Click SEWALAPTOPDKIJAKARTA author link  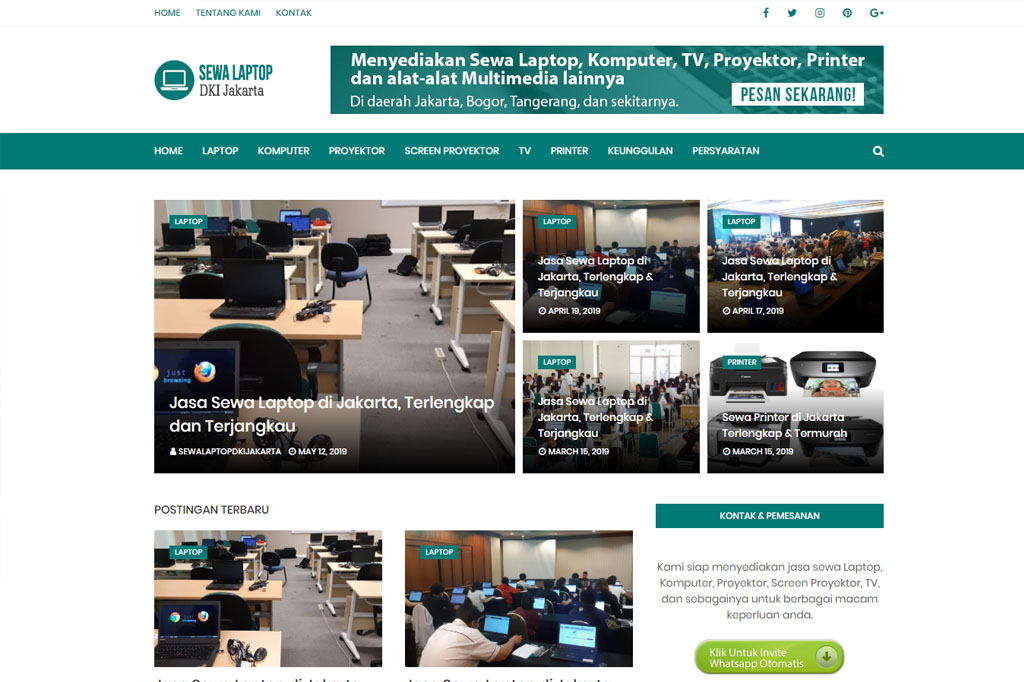(225, 451)
